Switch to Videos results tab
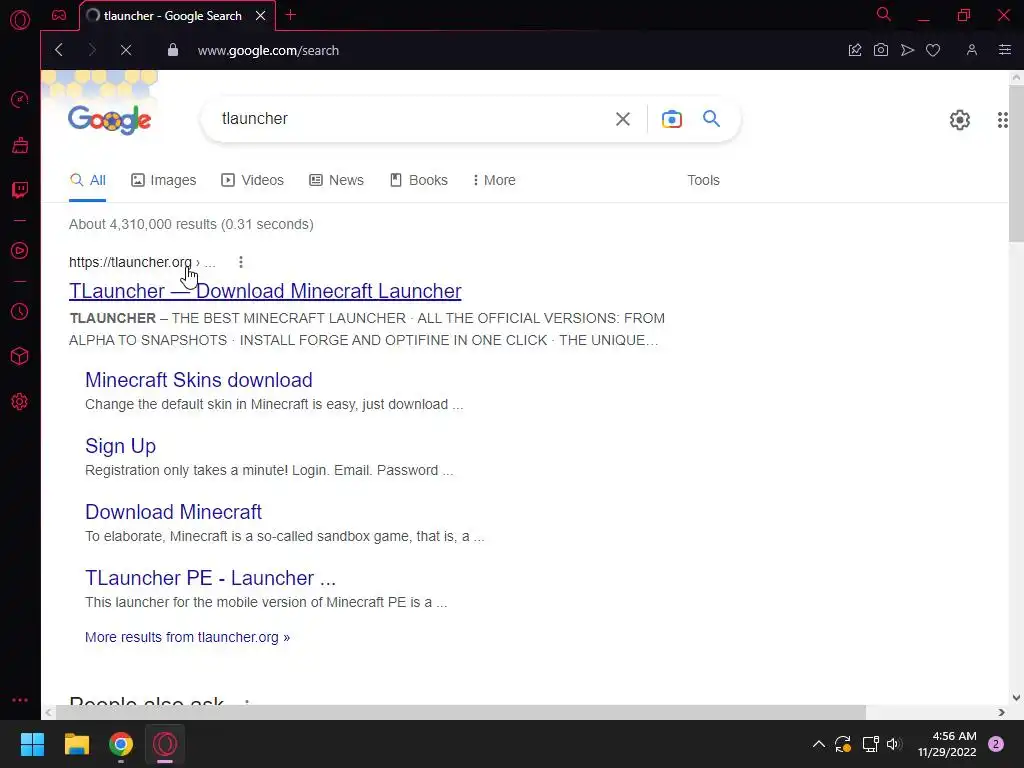The height and width of the screenshot is (768, 1024). click(252, 180)
